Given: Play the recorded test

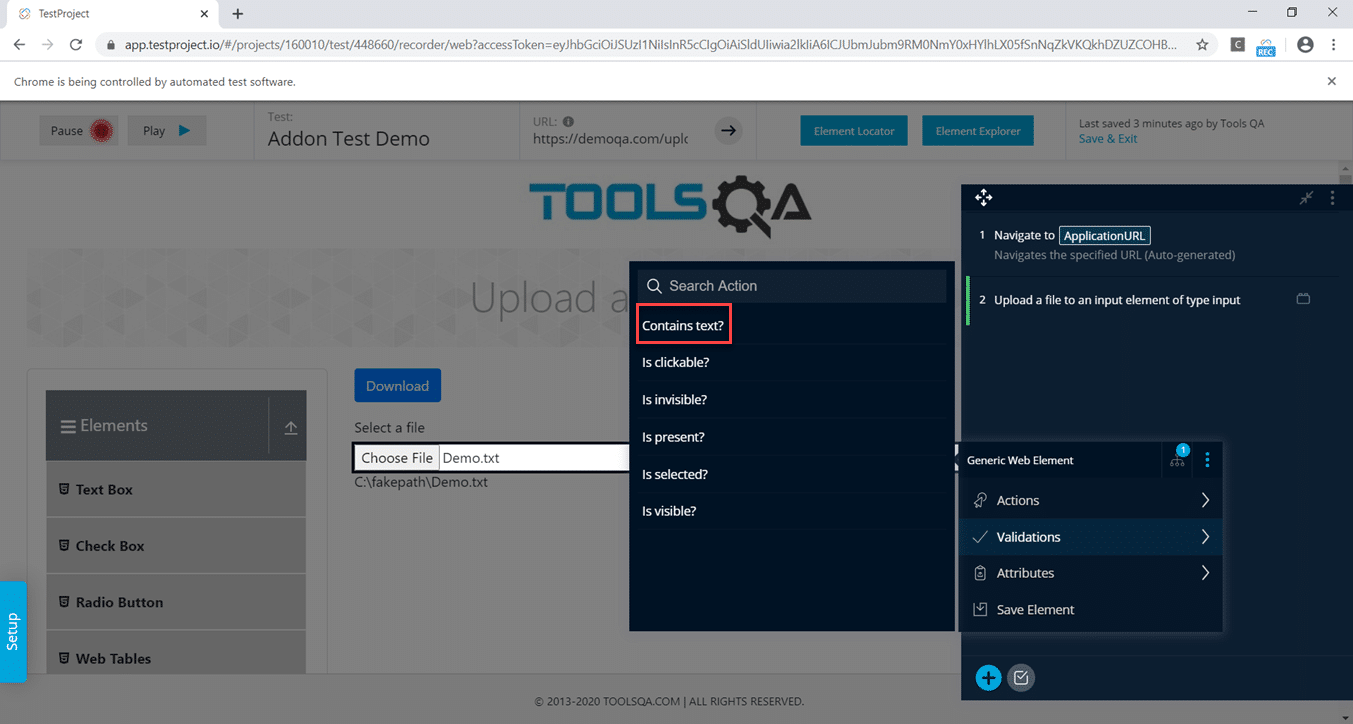Looking at the screenshot, I should [x=167, y=131].
